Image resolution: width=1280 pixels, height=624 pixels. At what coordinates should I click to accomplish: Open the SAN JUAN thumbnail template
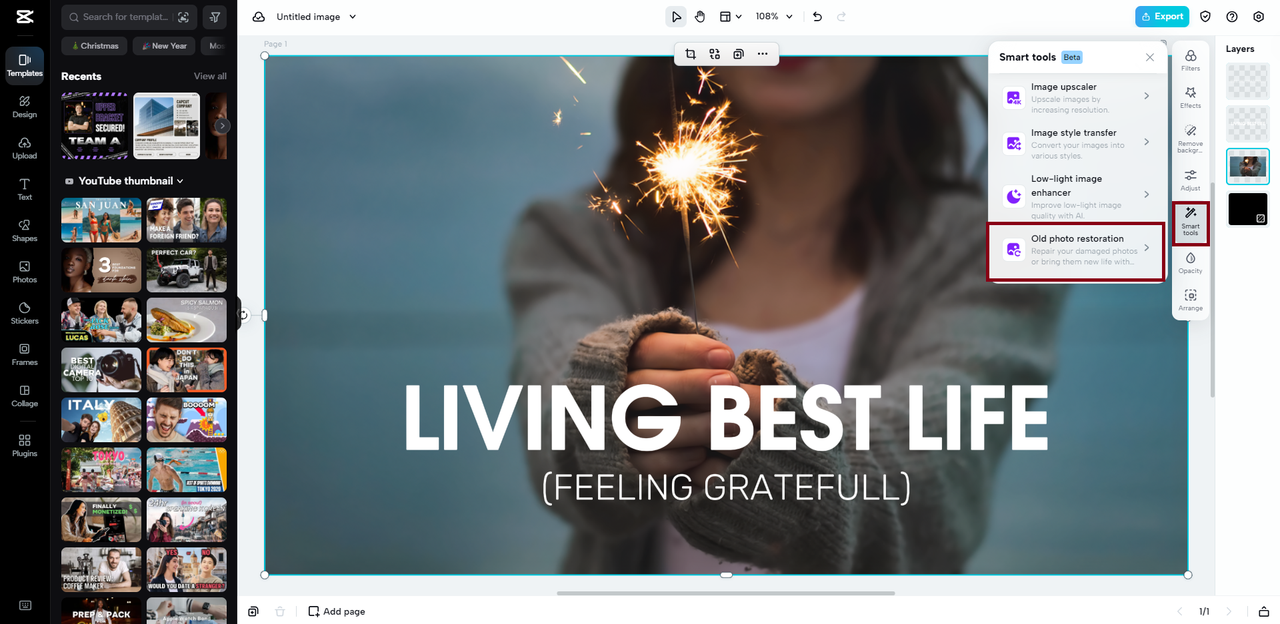[x=101, y=220]
